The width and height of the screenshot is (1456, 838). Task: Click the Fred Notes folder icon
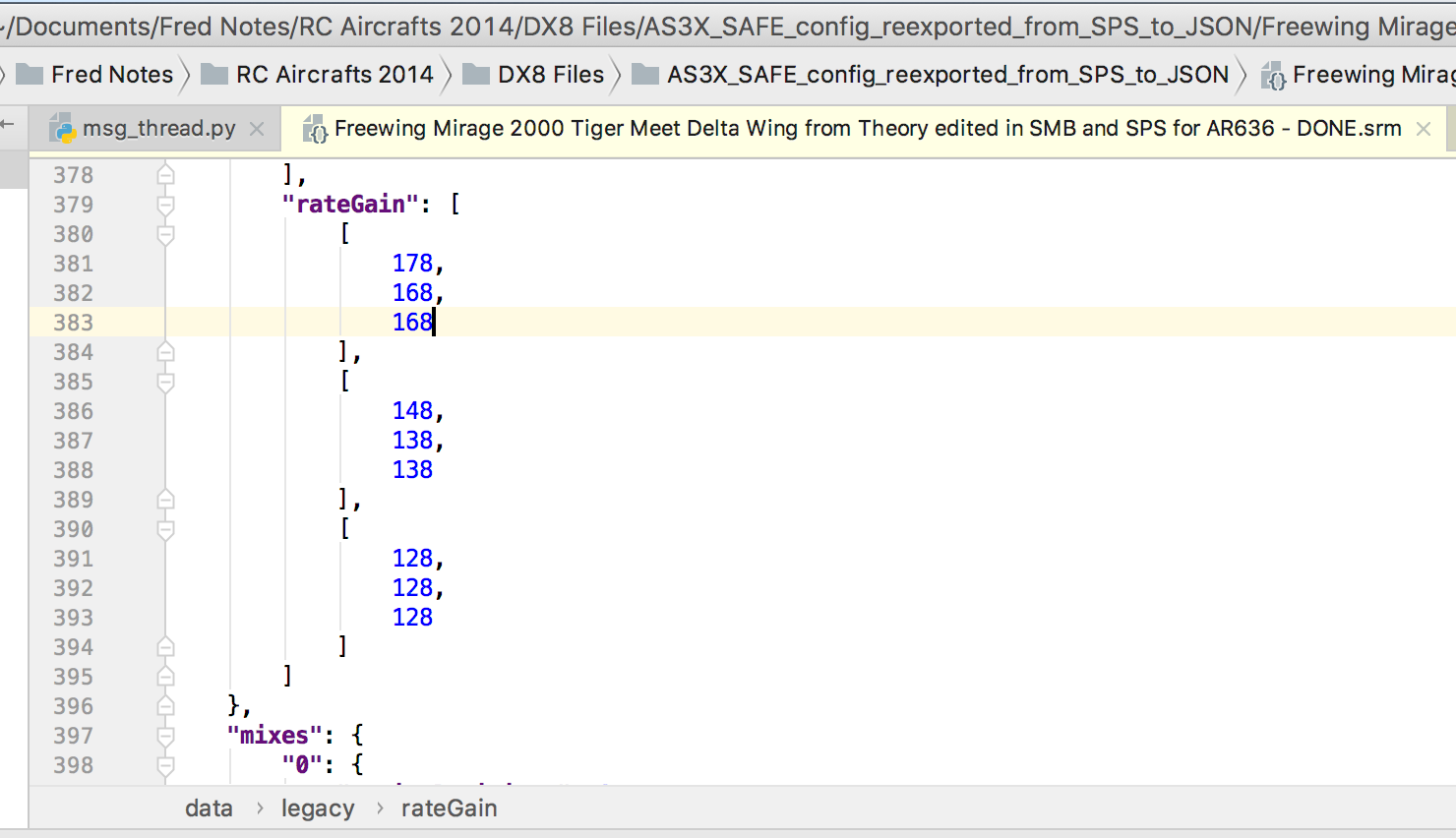(x=30, y=75)
